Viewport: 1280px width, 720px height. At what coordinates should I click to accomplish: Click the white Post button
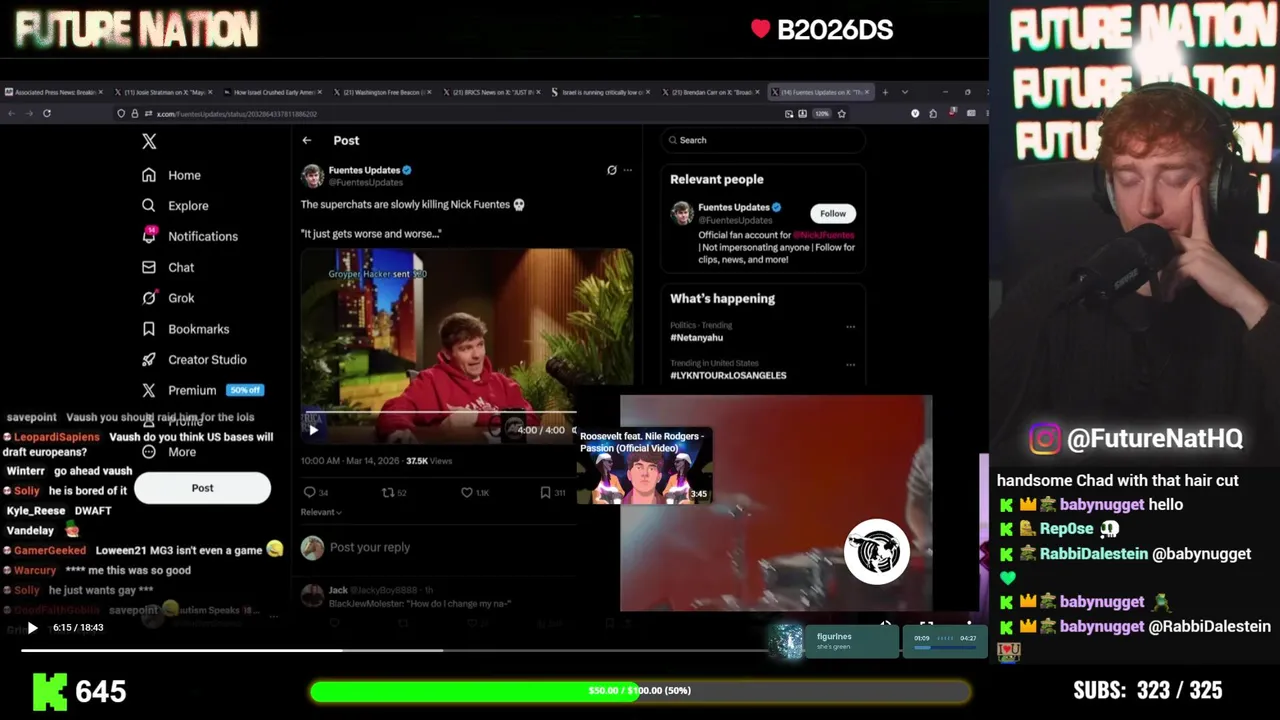[202, 488]
